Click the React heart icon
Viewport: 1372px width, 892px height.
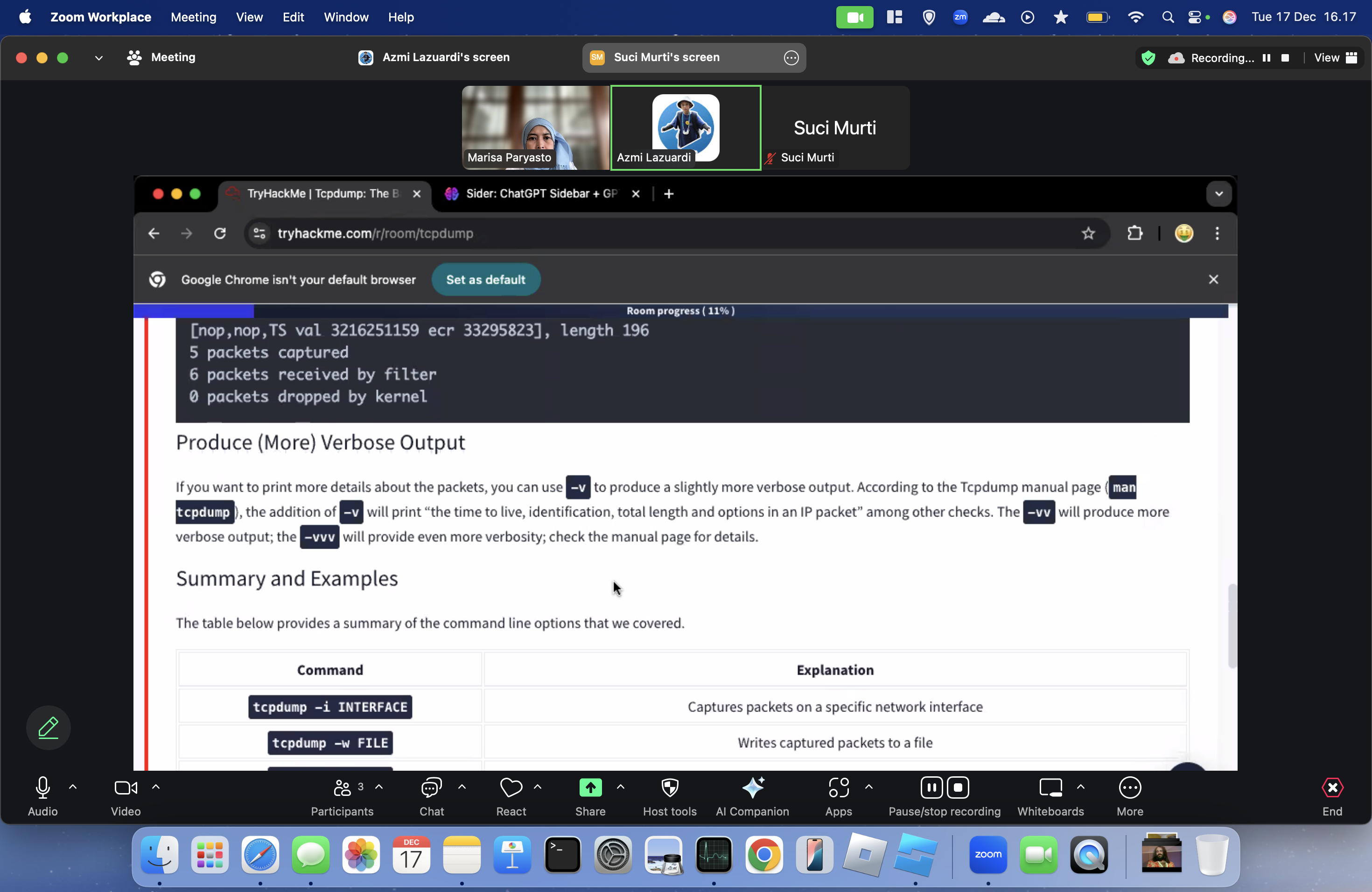pyautogui.click(x=511, y=787)
